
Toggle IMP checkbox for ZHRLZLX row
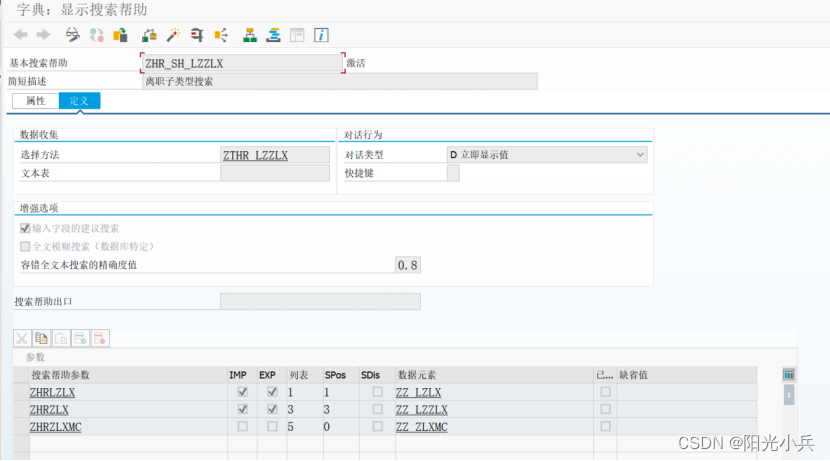coord(242,392)
